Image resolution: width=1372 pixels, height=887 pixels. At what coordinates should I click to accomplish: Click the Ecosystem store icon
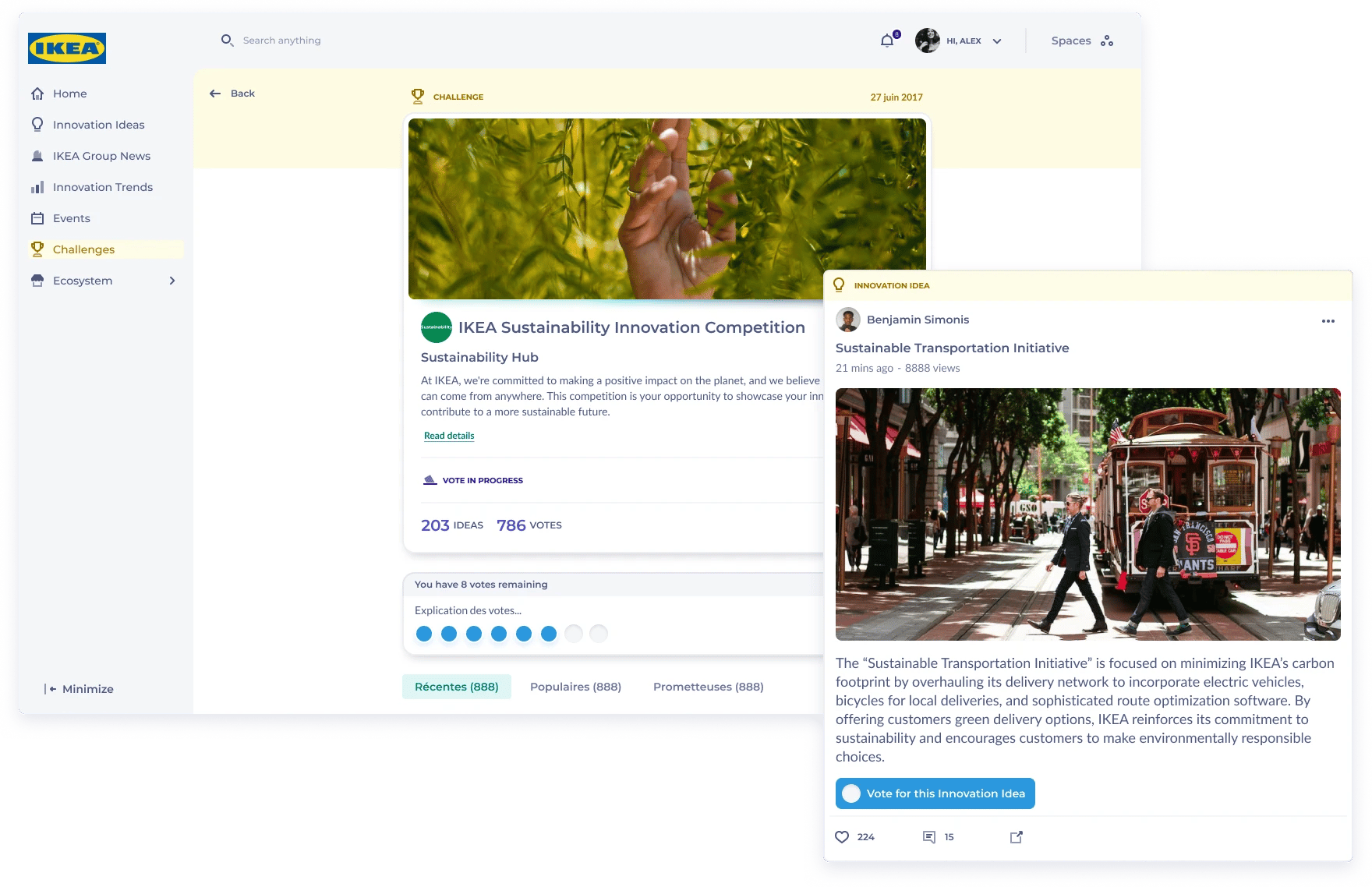pos(37,281)
